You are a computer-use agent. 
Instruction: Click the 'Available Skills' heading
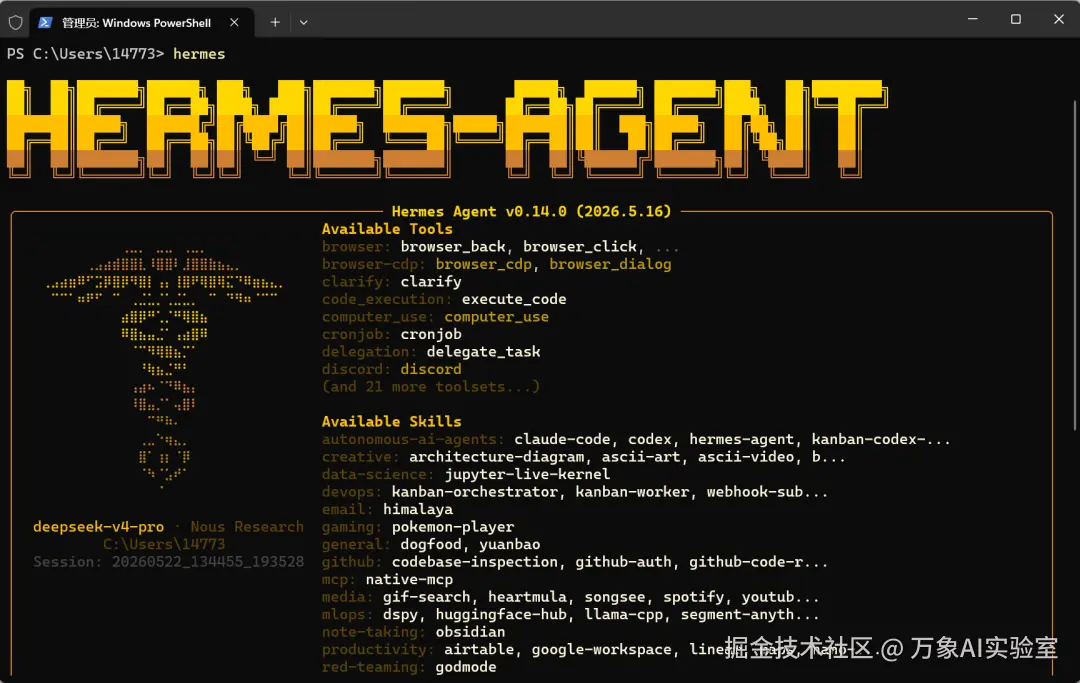click(x=391, y=421)
